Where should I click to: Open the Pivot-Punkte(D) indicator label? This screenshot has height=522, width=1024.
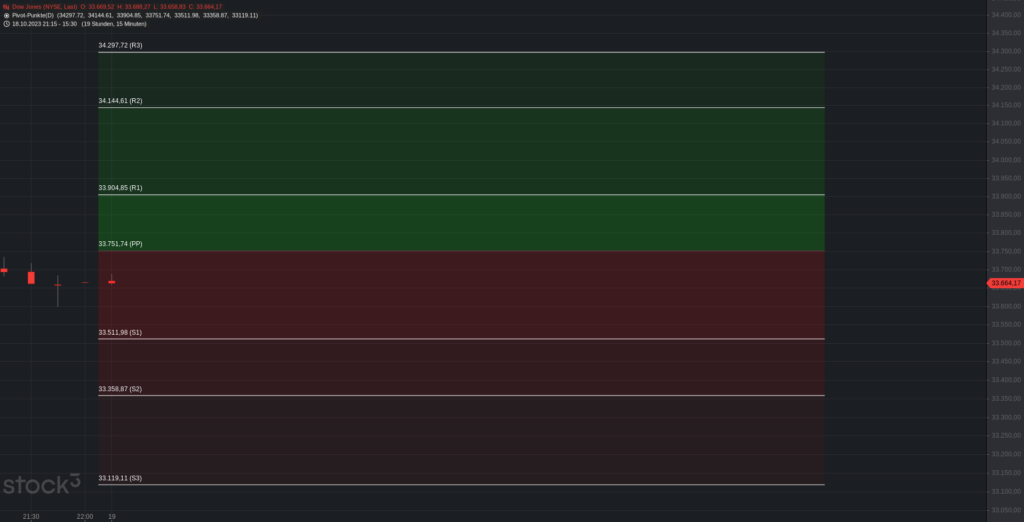pyautogui.click(x=33, y=15)
